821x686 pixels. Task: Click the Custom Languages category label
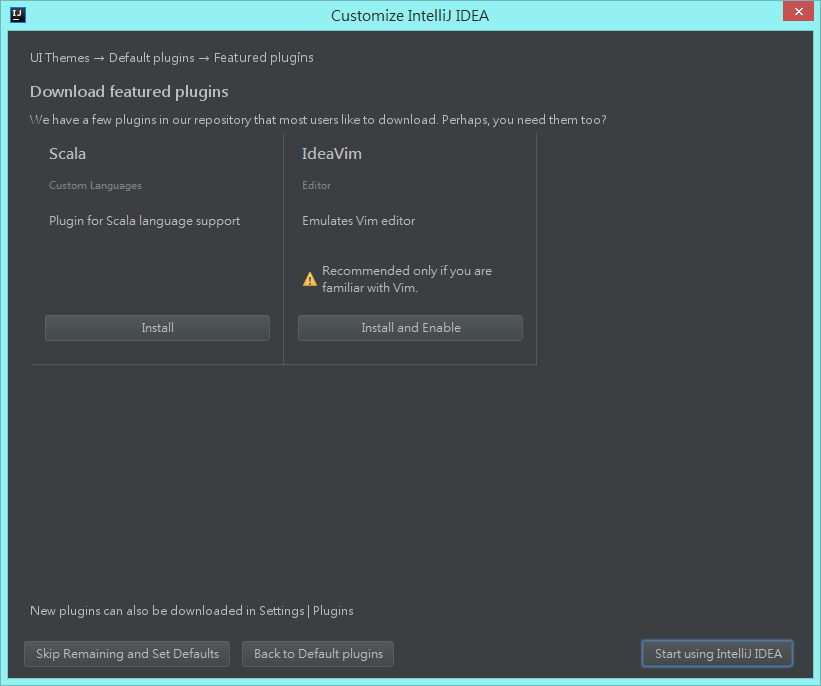click(95, 185)
